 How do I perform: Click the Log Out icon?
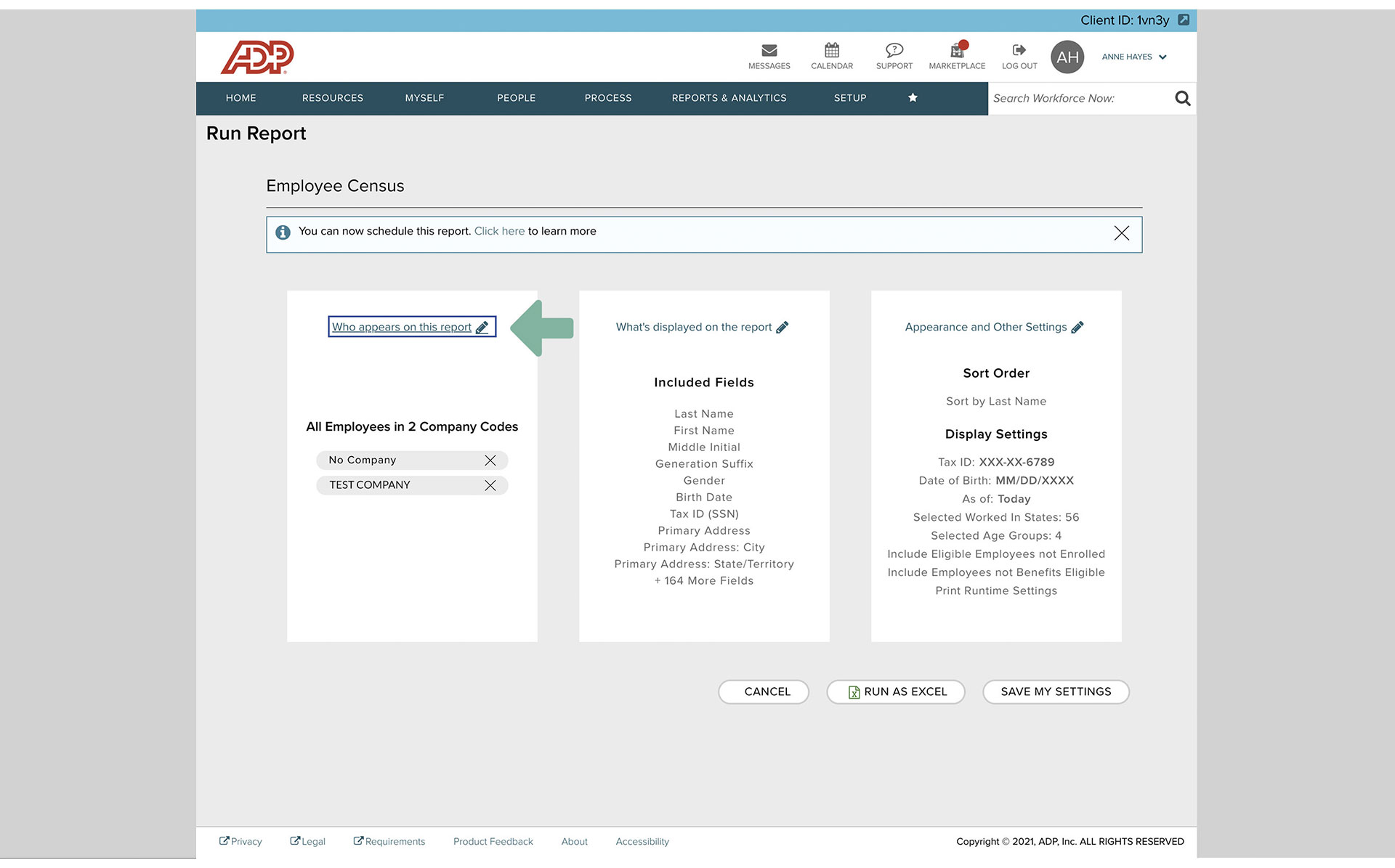click(1019, 50)
